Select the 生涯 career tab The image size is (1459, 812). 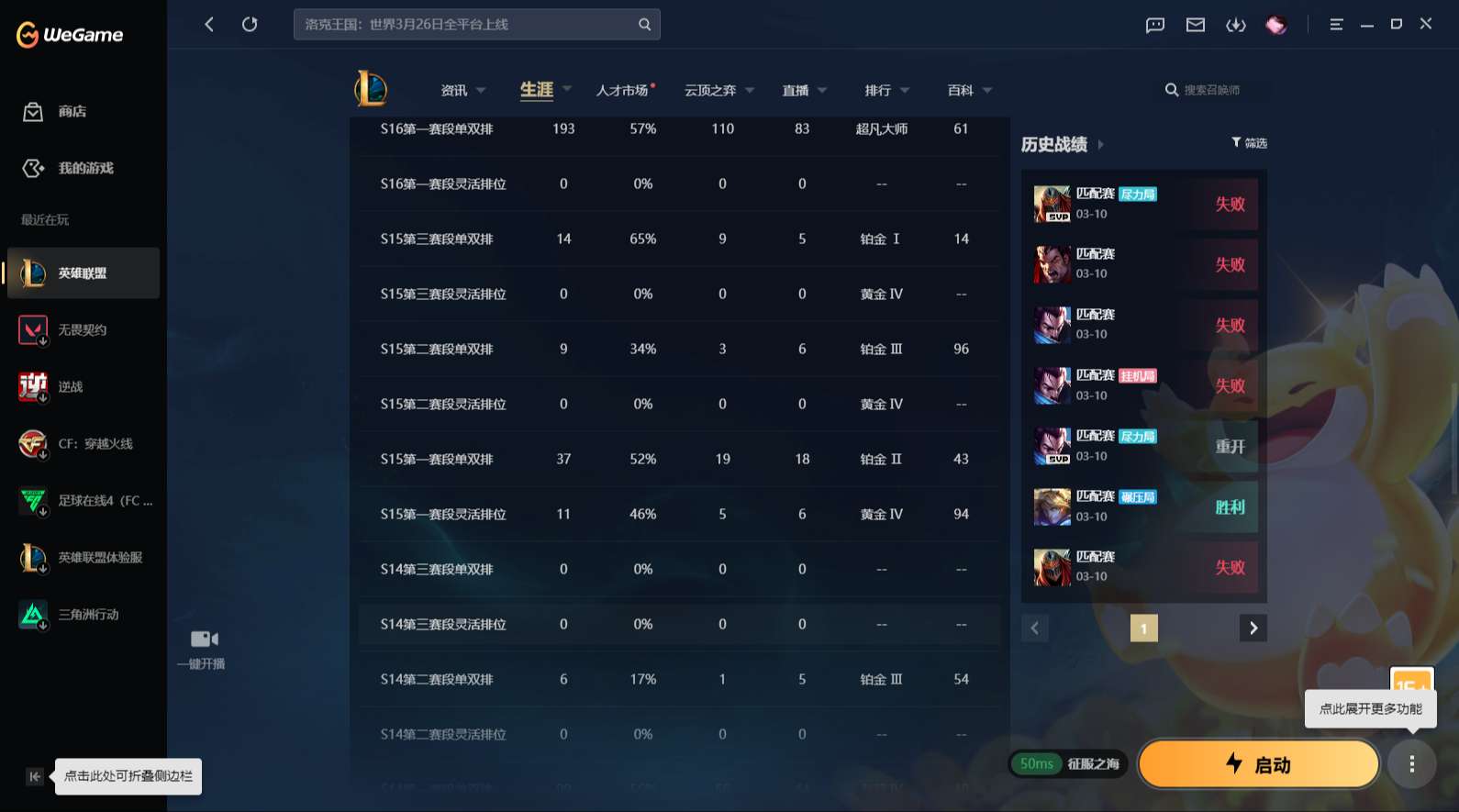click(x=537, y=90)
